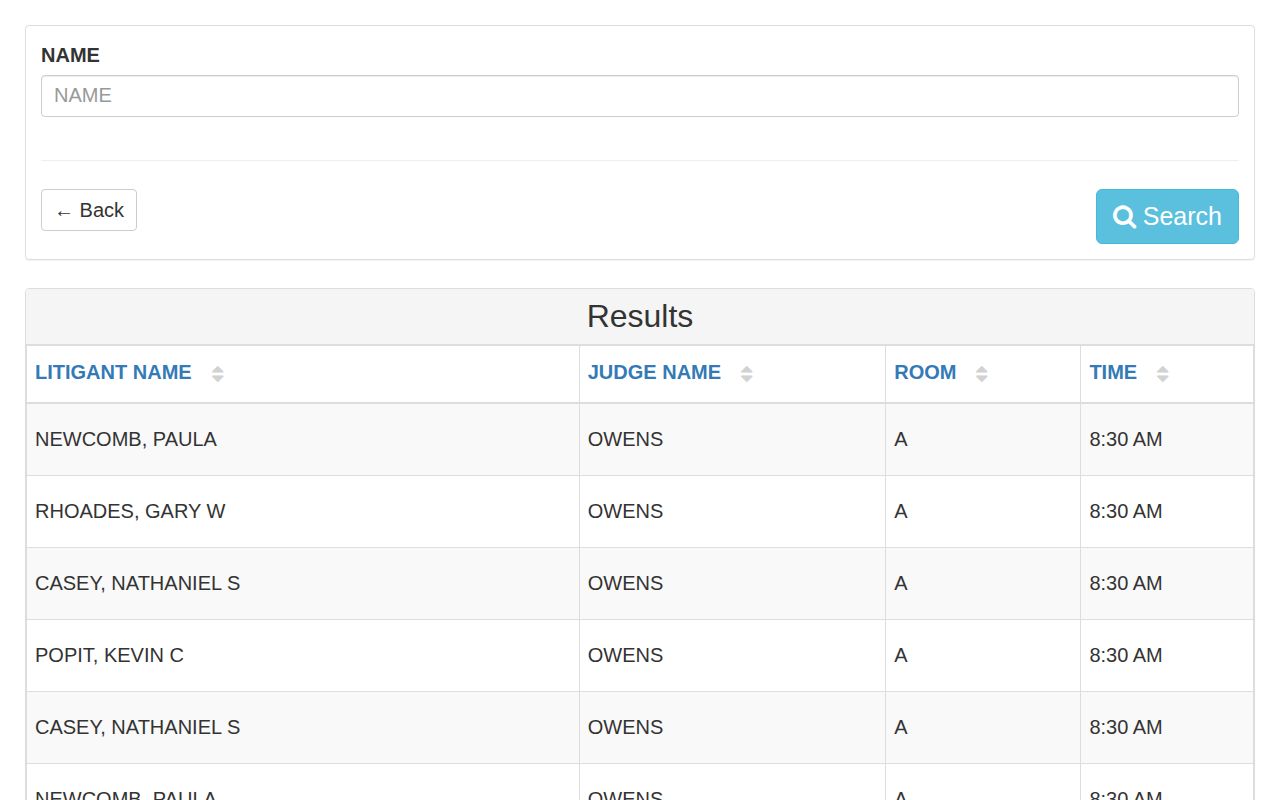Run the query with the Search button
1280x800 pixels.
click(1167, 216)
